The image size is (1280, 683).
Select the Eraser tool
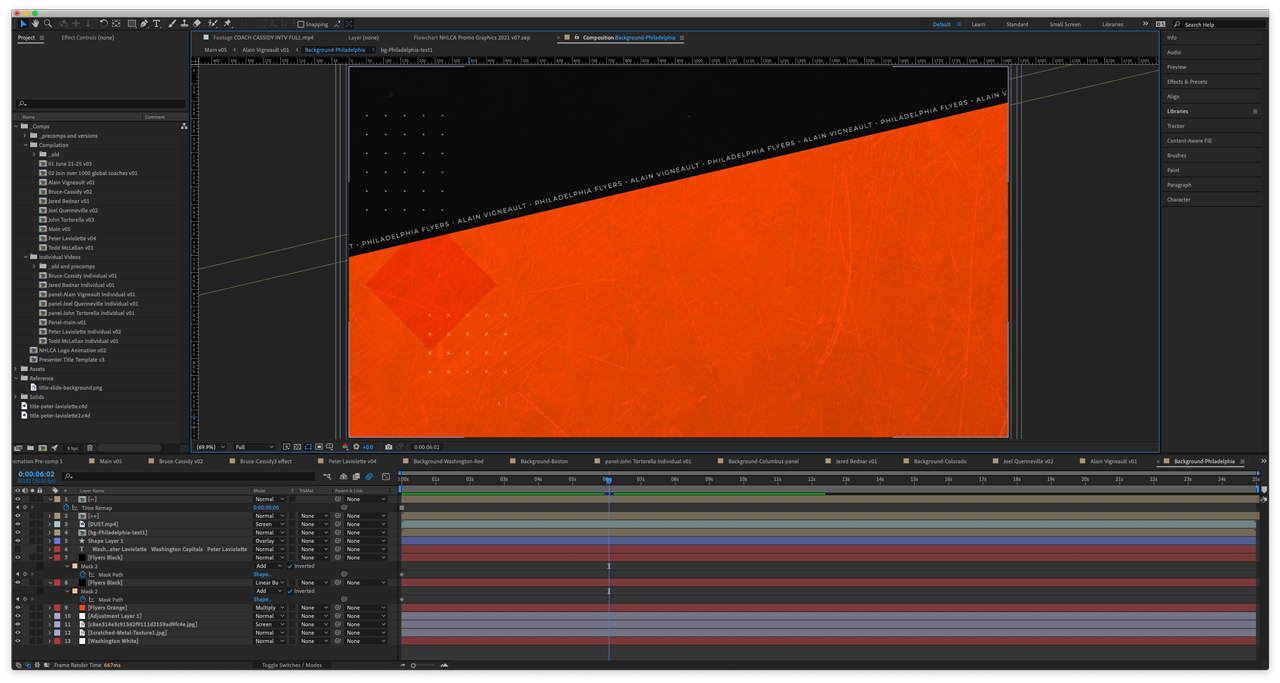197,24
